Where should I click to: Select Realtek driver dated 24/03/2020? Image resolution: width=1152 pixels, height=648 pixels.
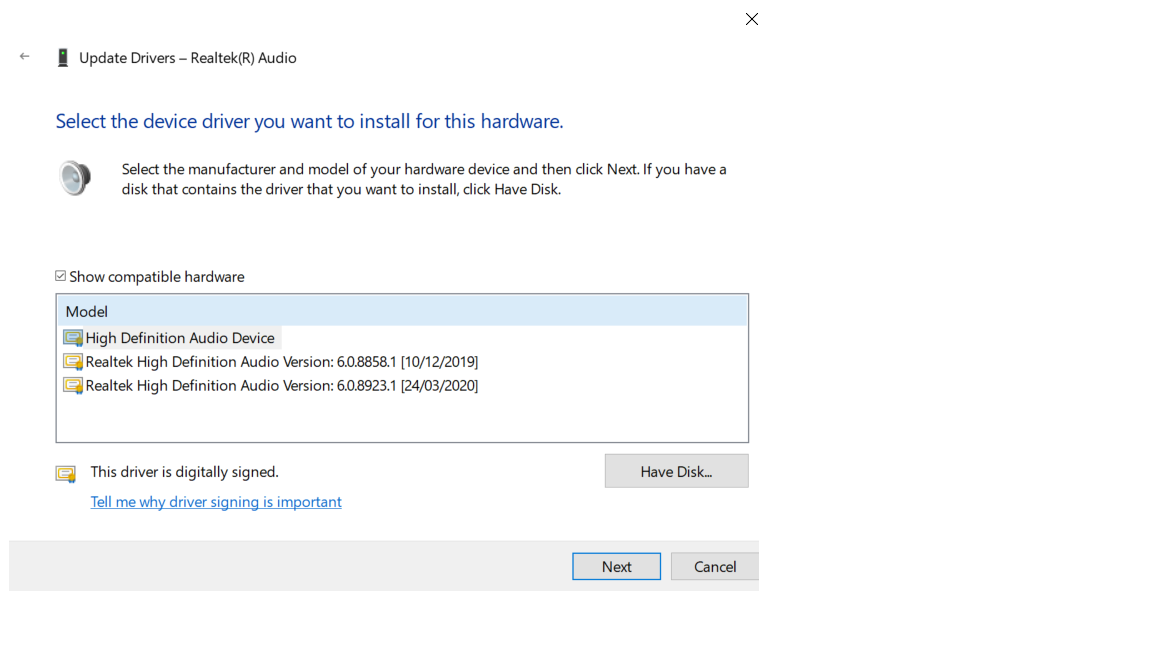click(x=281, y=386)
